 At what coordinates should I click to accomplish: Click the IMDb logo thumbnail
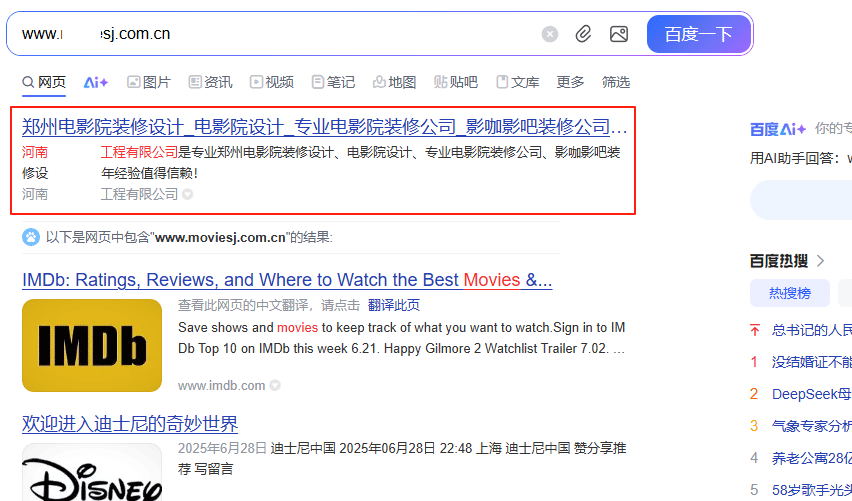pyautogui.click(x=92, y=345)
